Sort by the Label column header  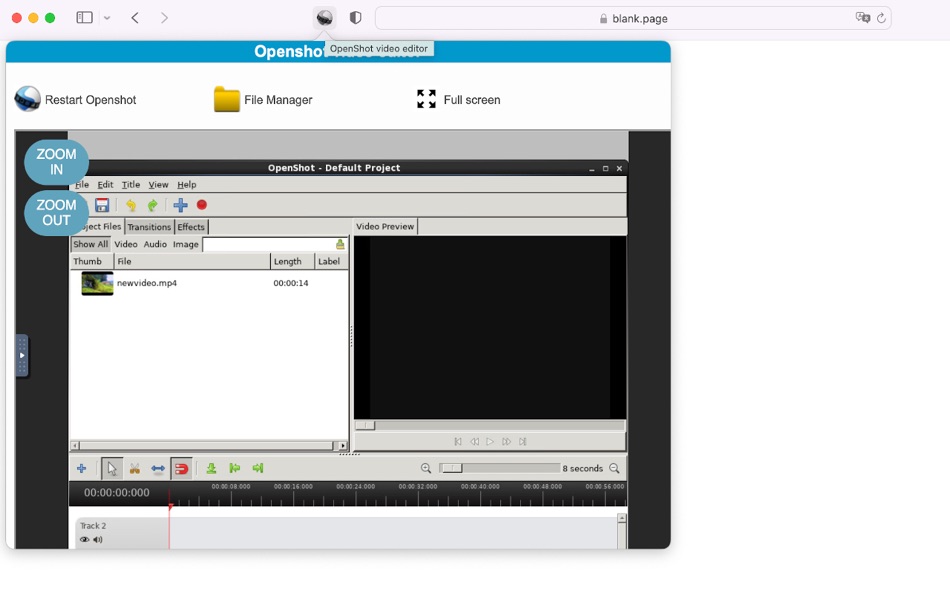331,261
